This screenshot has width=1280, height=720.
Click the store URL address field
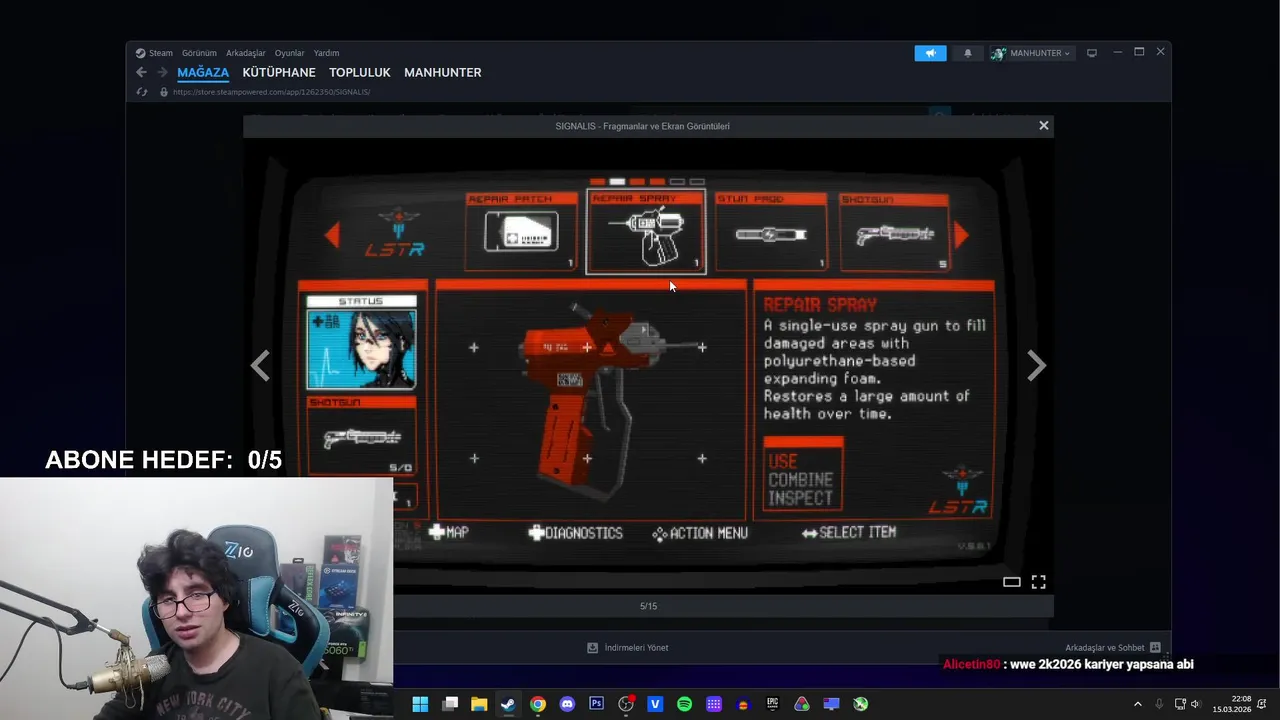point(271,92)
